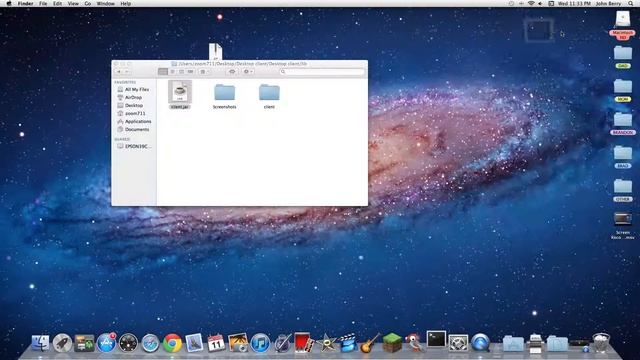Open the File menu
This screenshot has height=360, width=640.
coord(43,3)
